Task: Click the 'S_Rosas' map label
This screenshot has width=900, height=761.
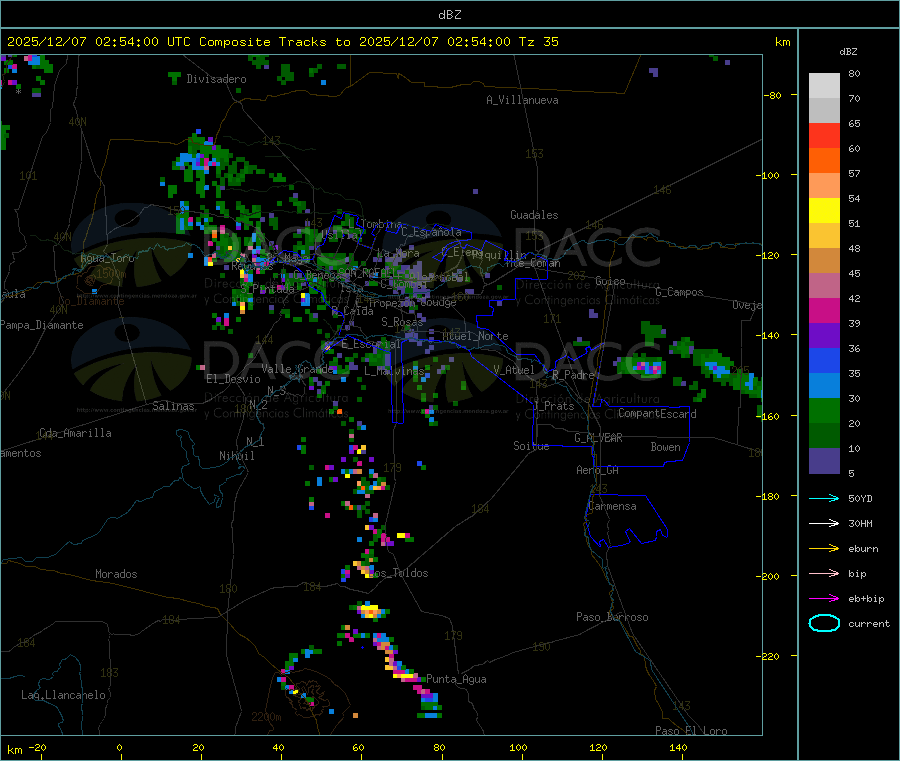Action: pos(402,323)
